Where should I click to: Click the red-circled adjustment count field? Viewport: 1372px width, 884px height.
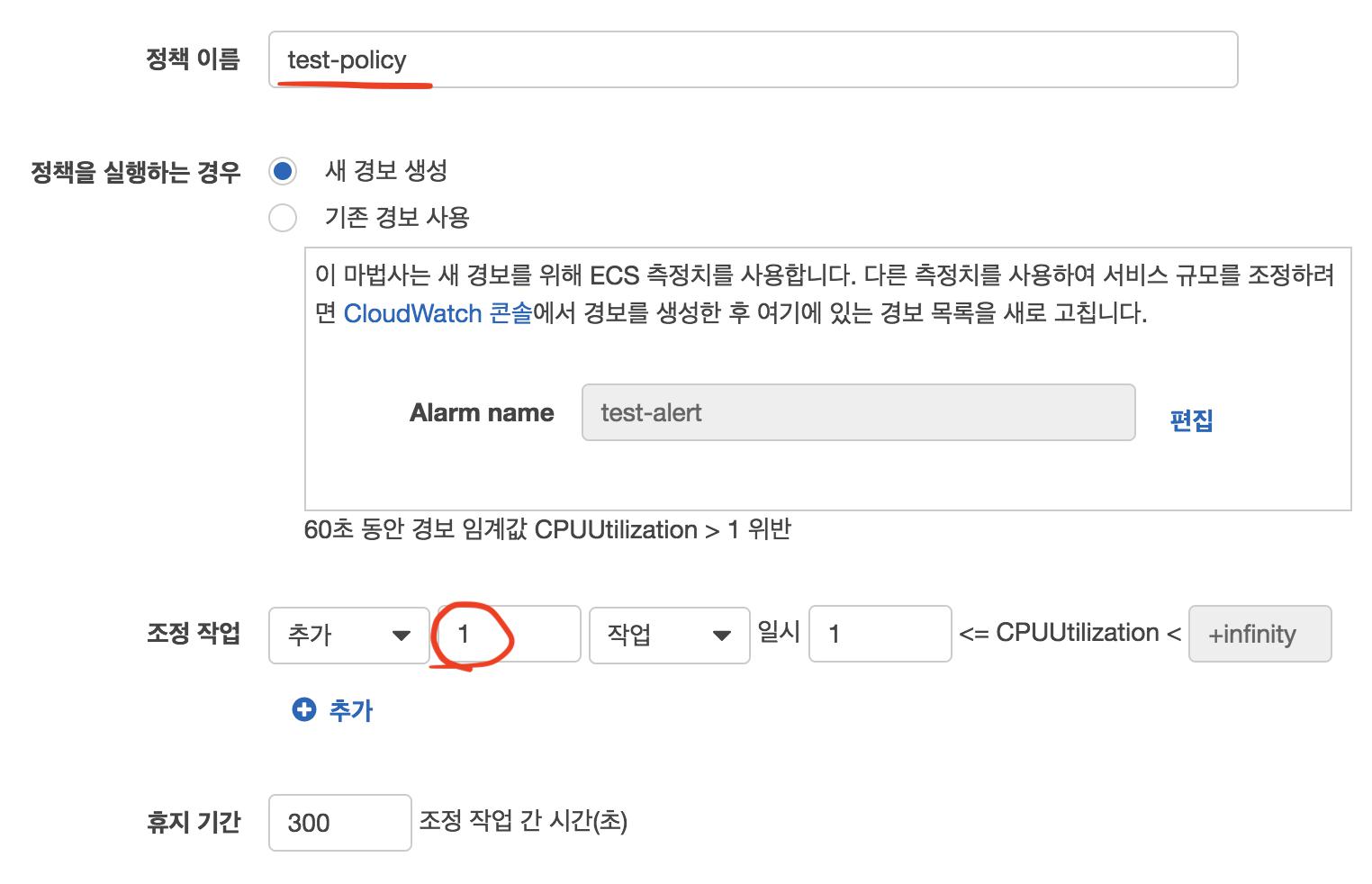[x=508, y=635]
